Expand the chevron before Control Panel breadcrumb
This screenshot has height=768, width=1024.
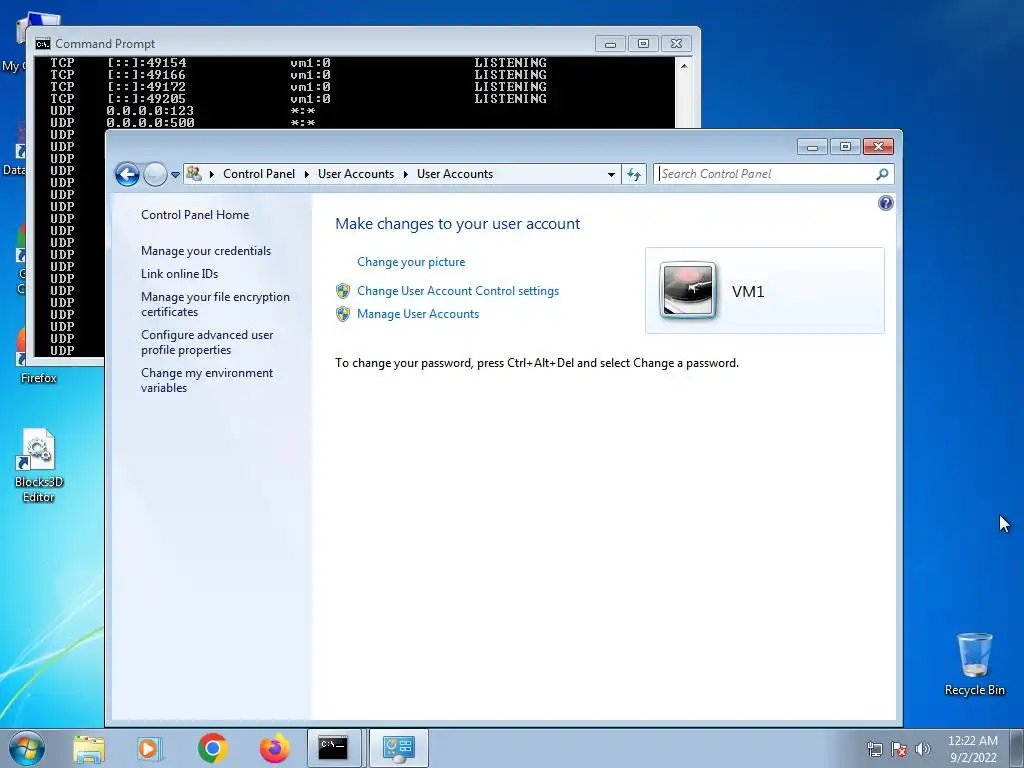pos(212,174)
